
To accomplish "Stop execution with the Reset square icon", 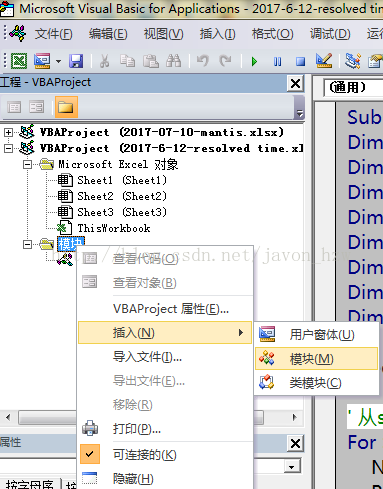I will [x=300, y=62].
